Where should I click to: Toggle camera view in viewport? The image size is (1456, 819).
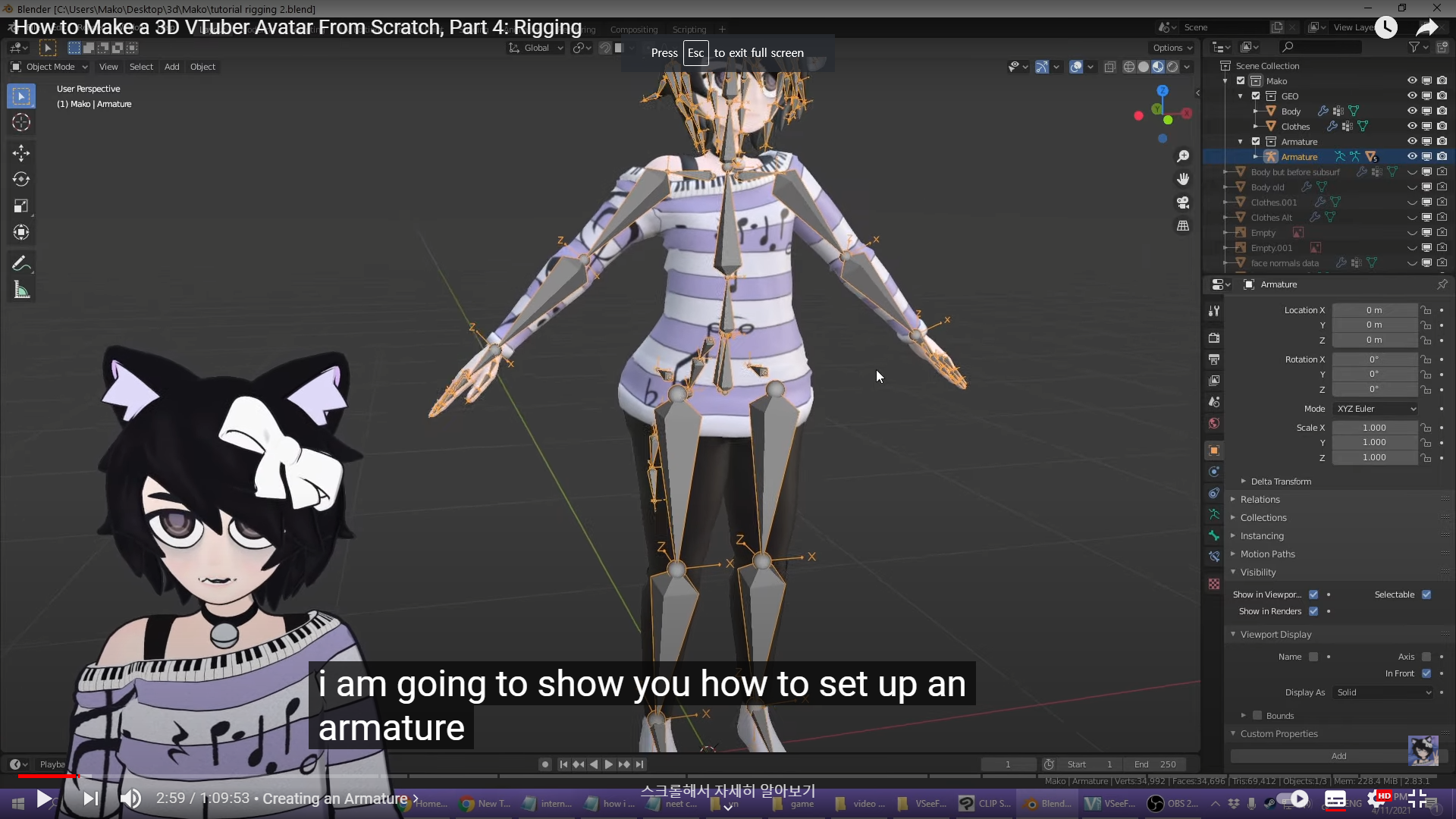[x=1183, y=202]
